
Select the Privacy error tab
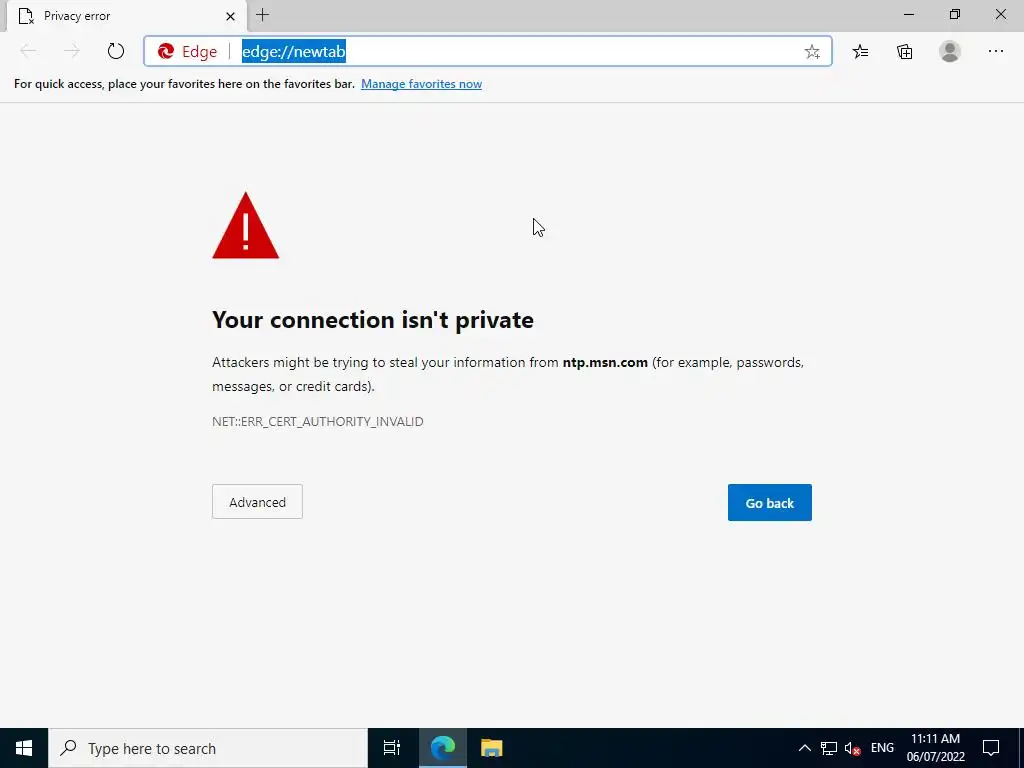click(x=127, y=16)
